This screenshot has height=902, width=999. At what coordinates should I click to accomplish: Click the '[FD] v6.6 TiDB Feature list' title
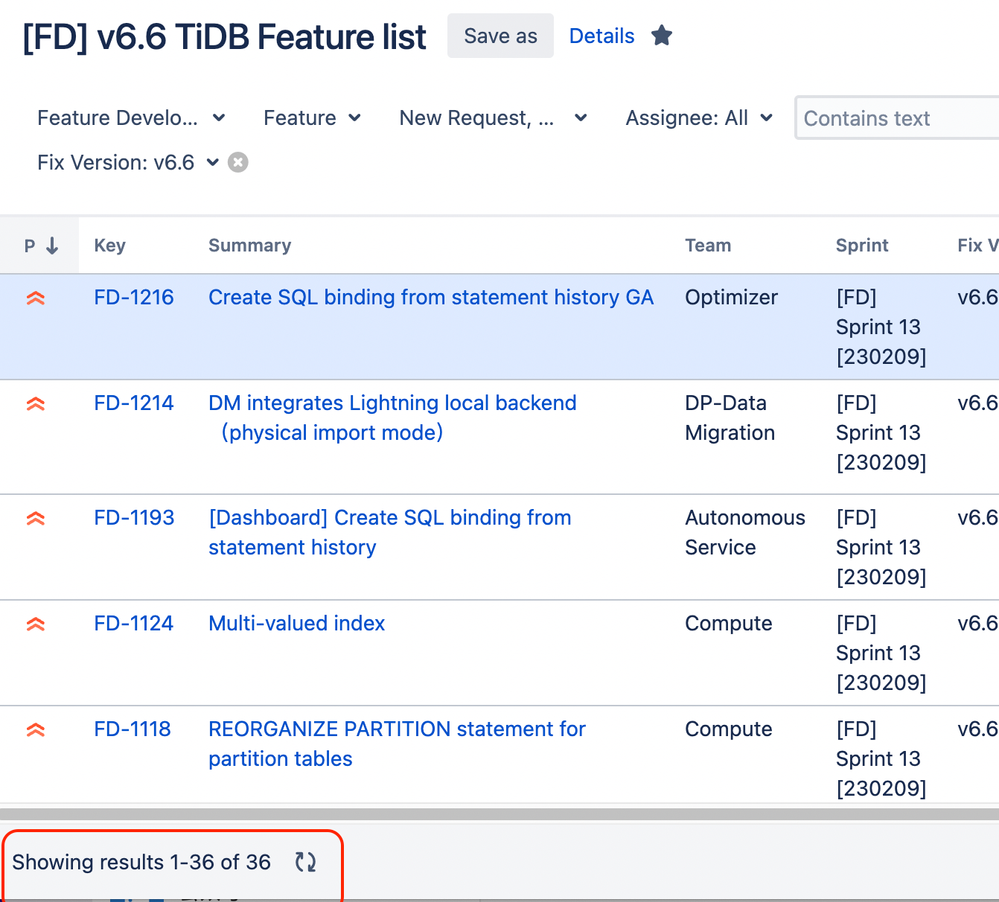[x=224, y=36]
